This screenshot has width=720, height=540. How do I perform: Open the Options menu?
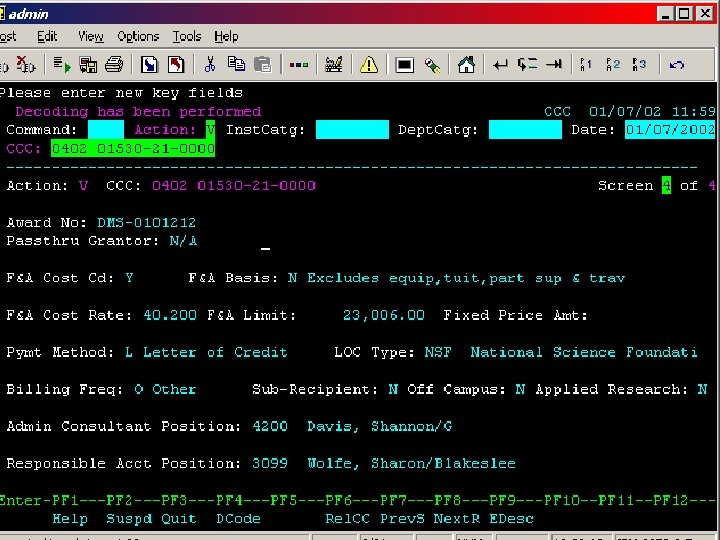click(x=138, y=36)
